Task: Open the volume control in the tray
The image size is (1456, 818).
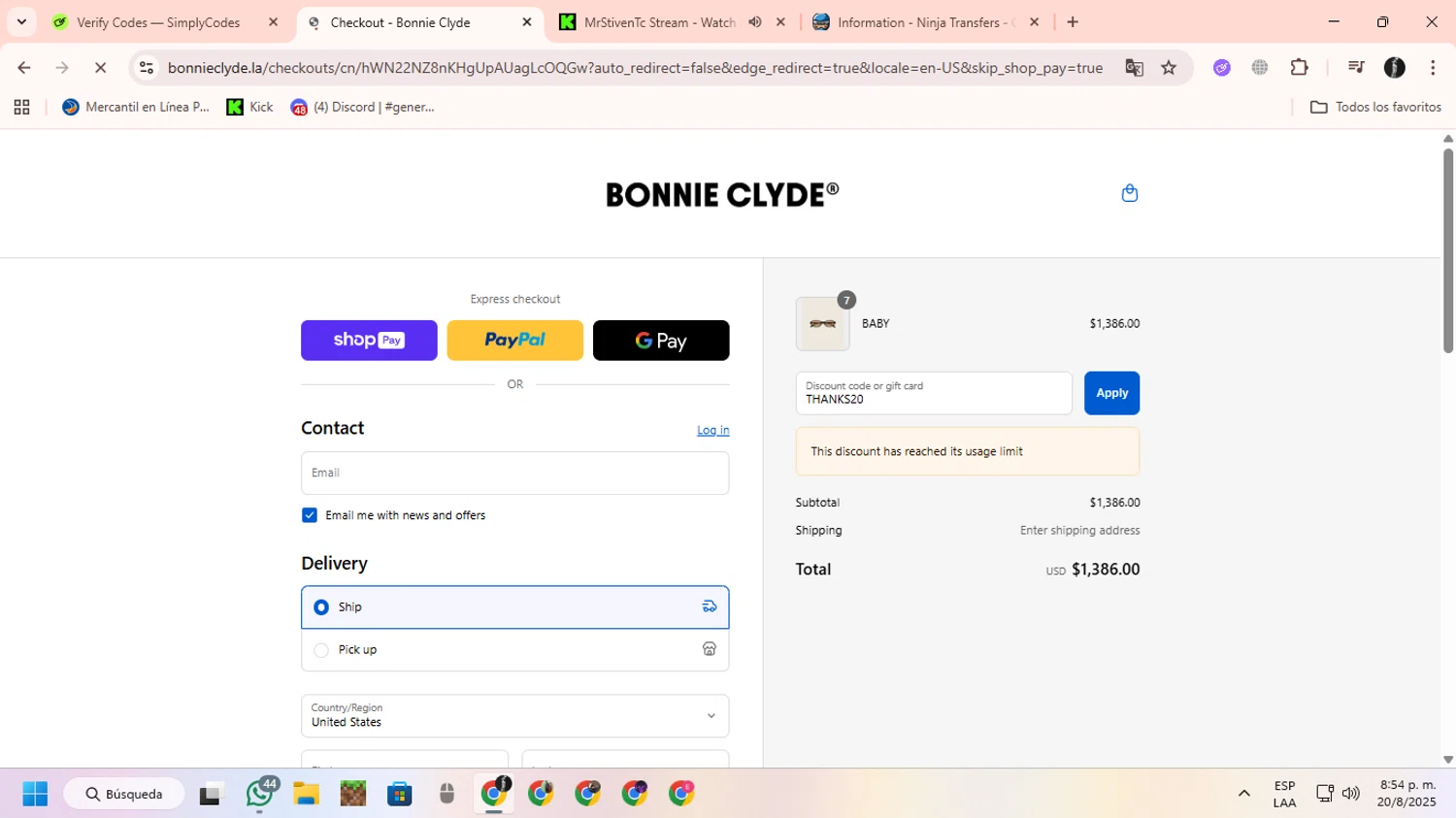Action: (x=1350, y=795)
